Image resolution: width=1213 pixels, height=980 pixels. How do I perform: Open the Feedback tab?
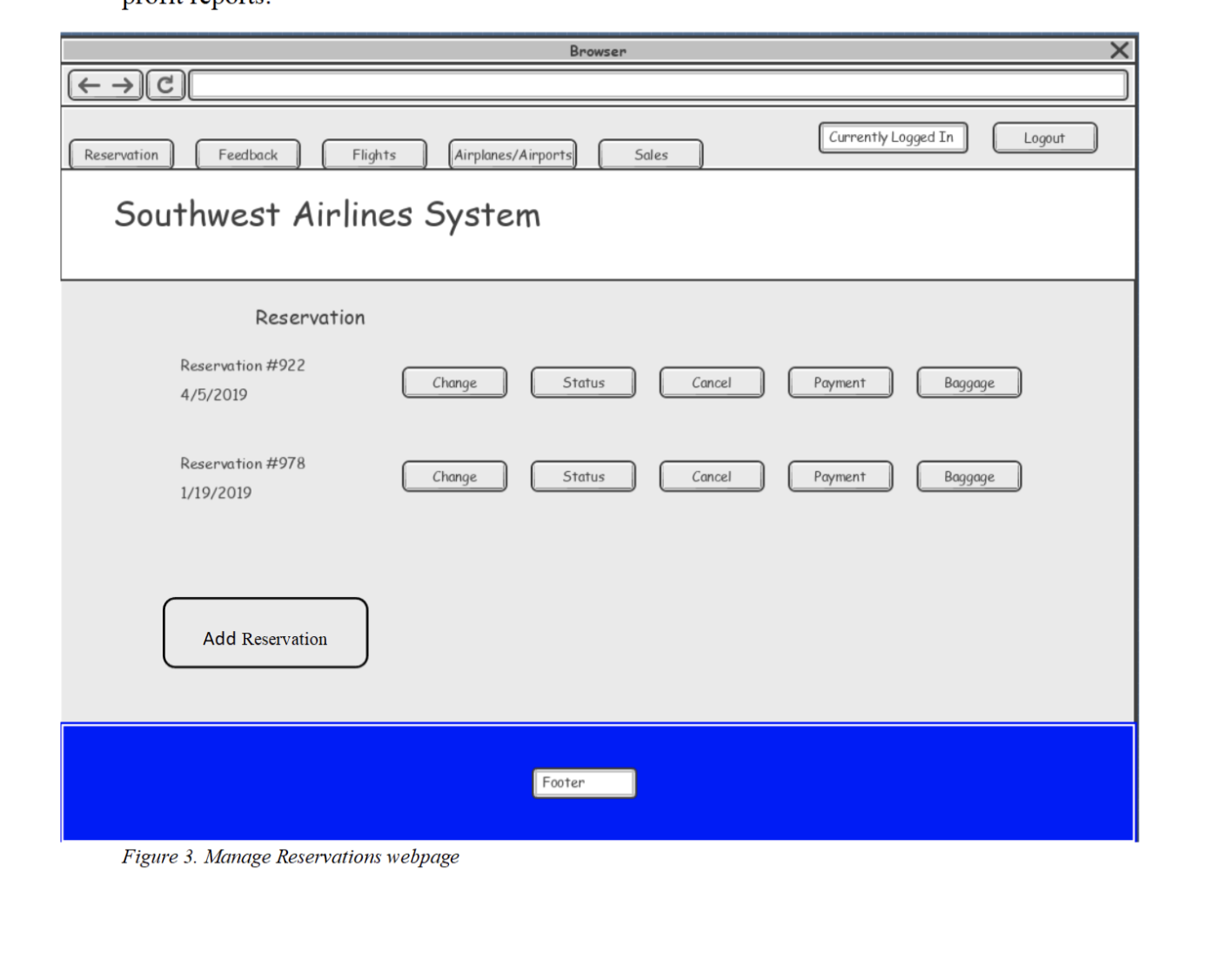click(x=248, y=154)
